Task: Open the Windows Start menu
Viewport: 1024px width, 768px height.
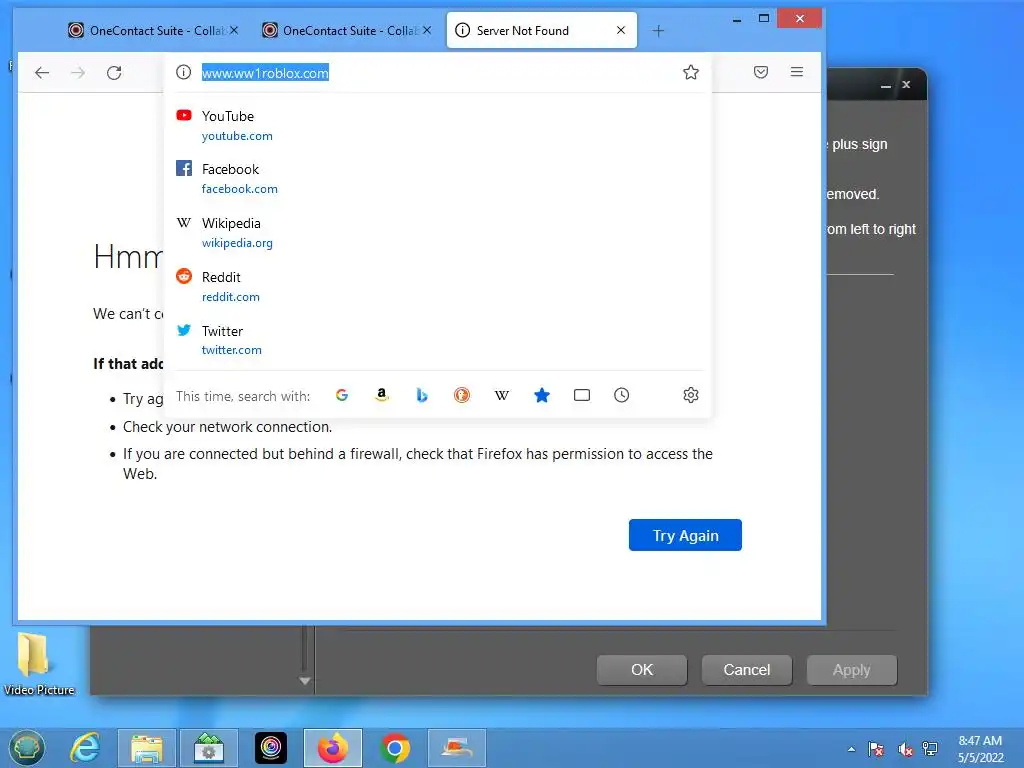Action: (26, 748)
